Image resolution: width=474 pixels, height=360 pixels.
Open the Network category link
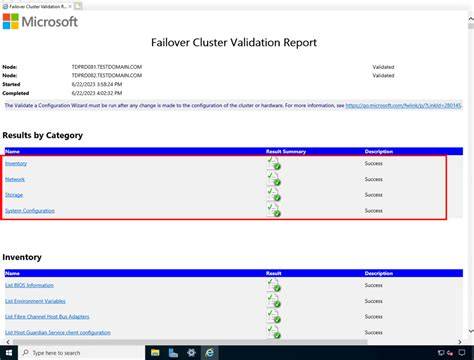[x=15, y=179]
